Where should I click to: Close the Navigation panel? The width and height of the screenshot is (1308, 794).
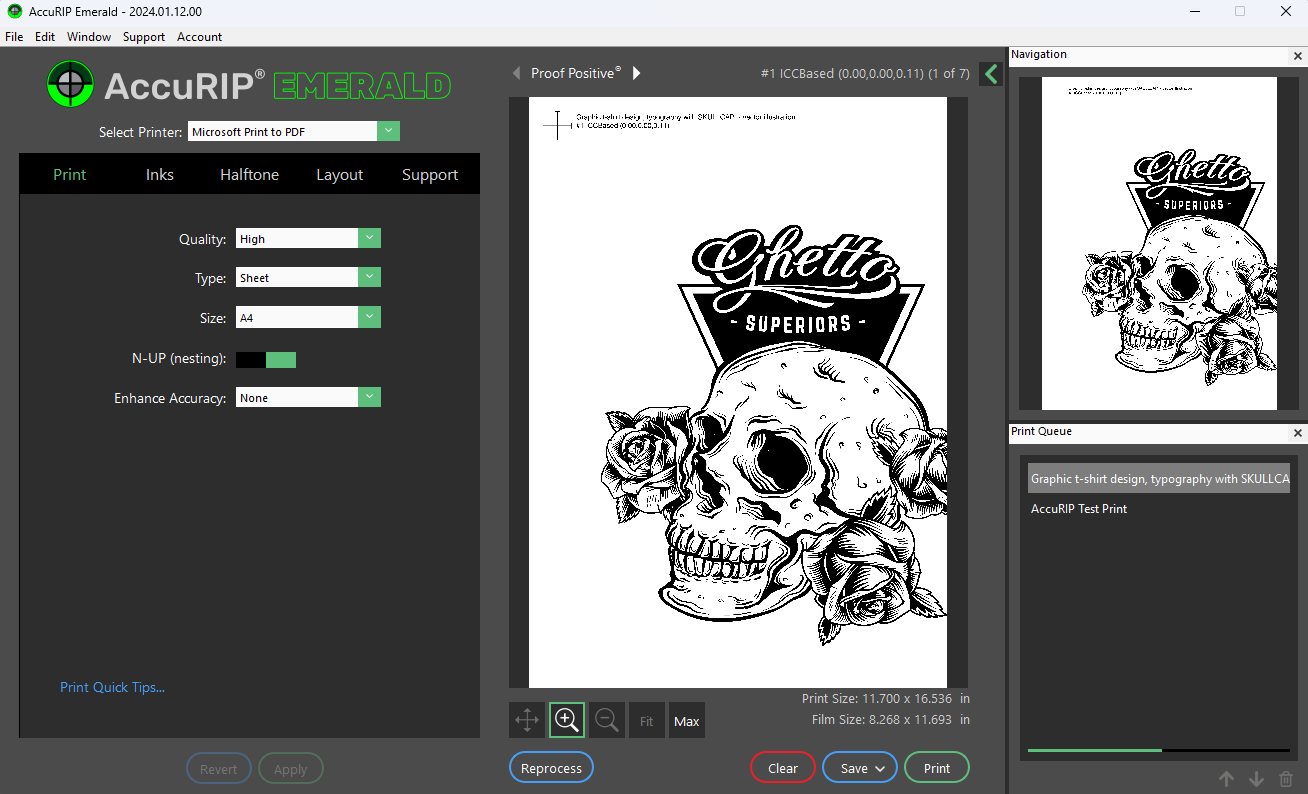pyautogui.click(x=1298, y=55)
